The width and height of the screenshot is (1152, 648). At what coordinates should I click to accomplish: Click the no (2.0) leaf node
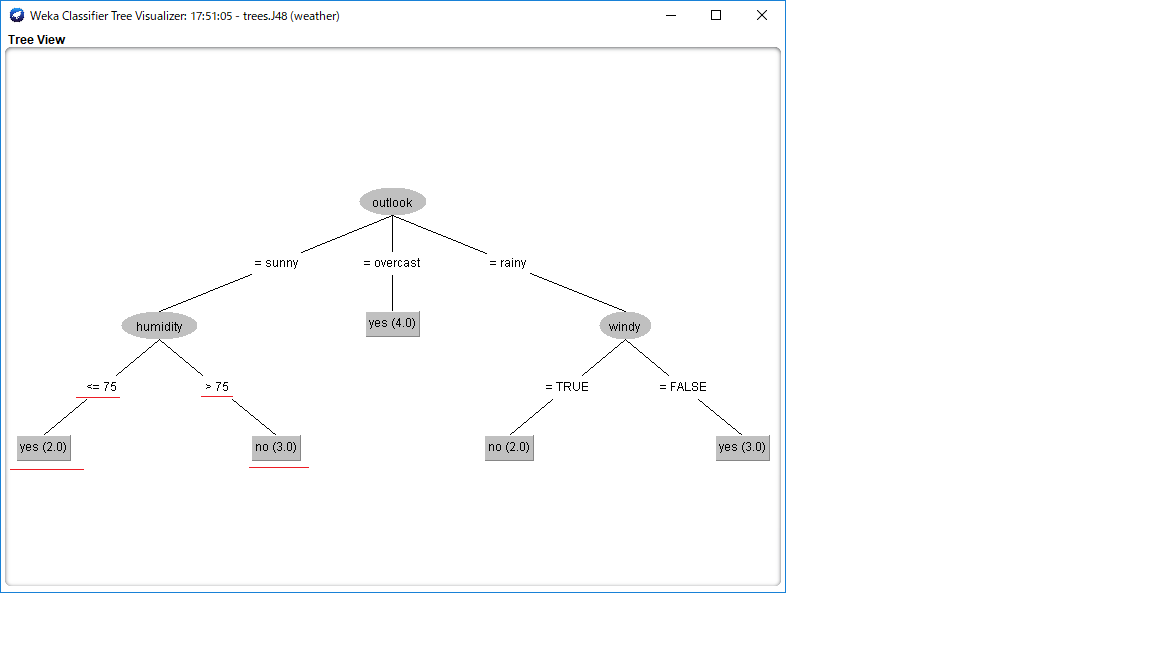(509, 447)
